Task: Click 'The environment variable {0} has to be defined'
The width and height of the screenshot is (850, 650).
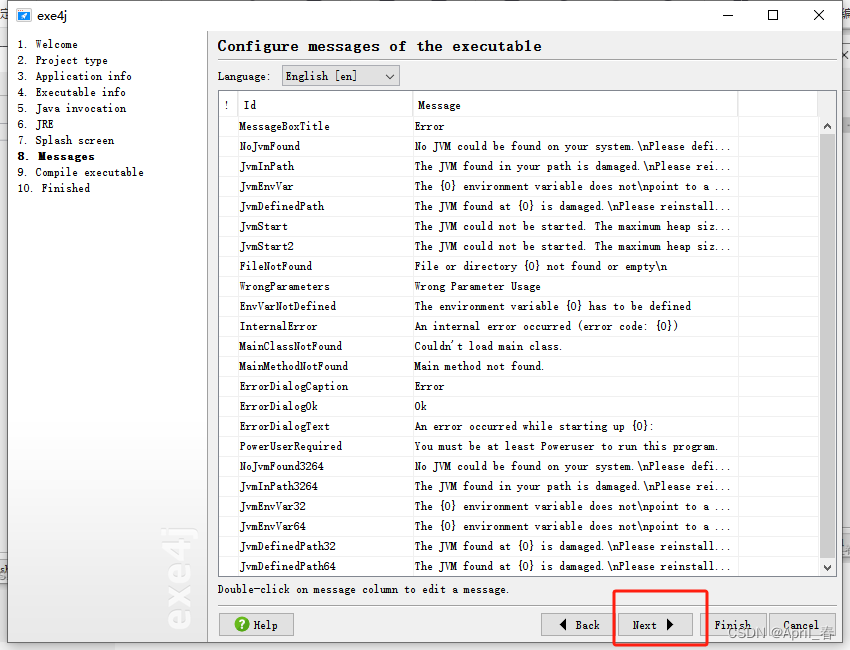Action: (552, 306)
